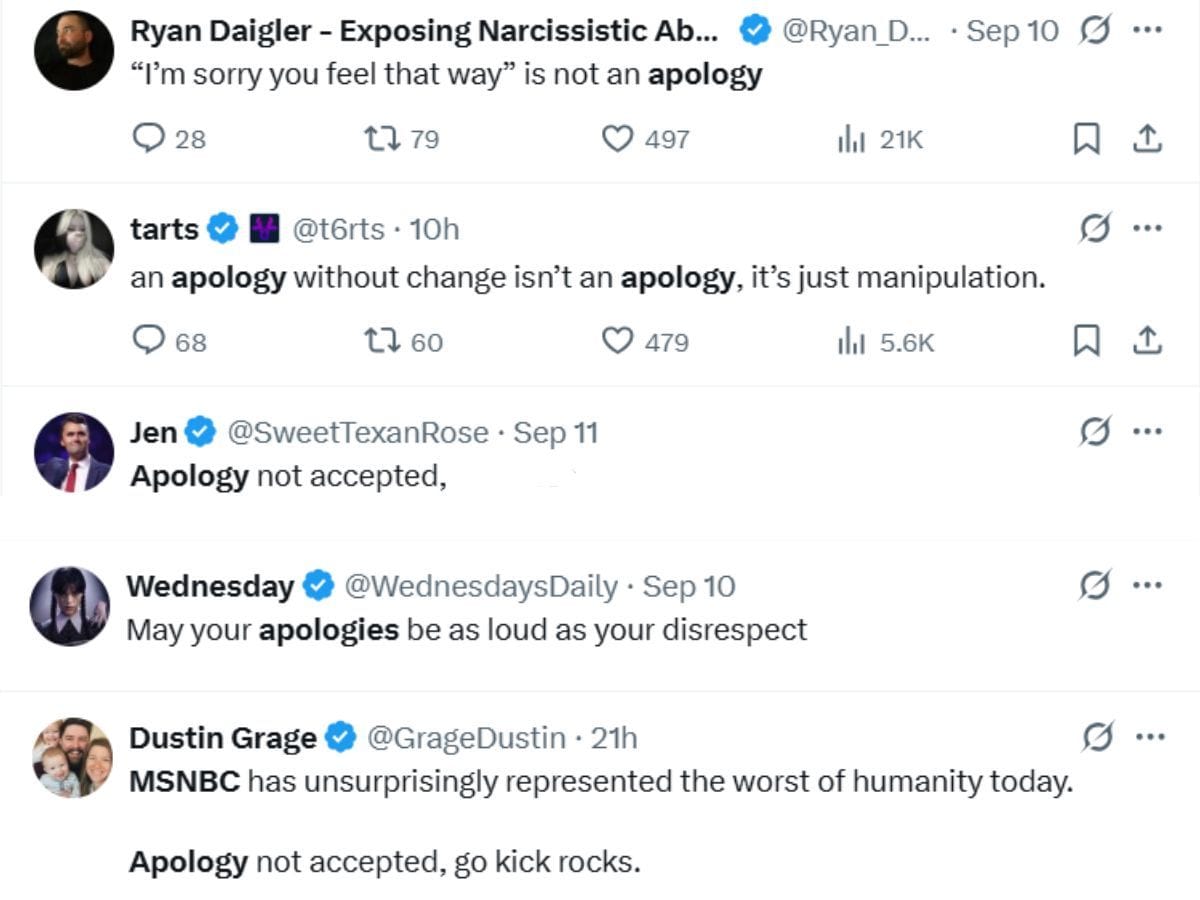Bookmark Ryan Daigler's tweet
This screenshot has height=900, width=1200.
pyautogui.click(x=1086, y=140)
